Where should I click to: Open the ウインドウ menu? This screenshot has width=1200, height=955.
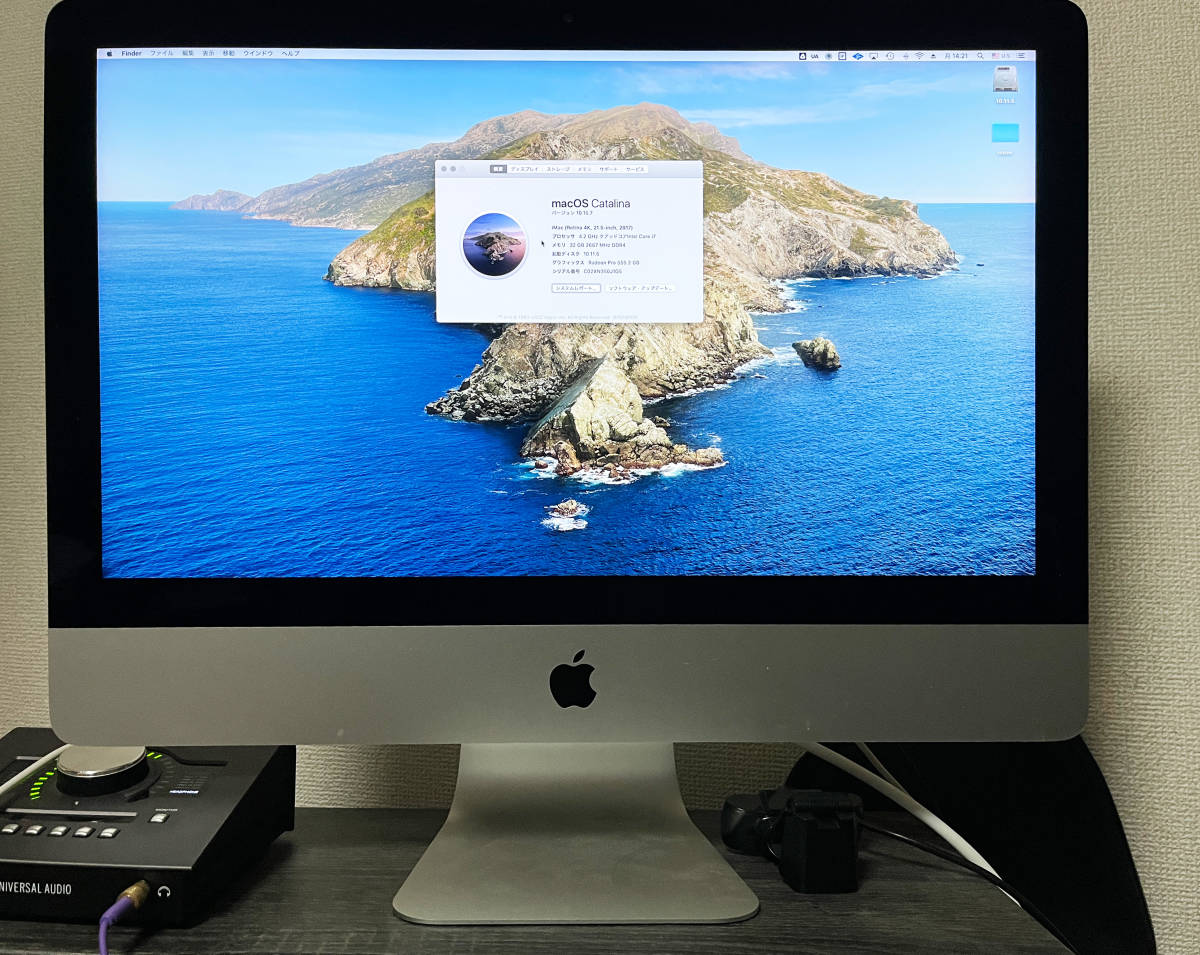click(x=258, y=53)
